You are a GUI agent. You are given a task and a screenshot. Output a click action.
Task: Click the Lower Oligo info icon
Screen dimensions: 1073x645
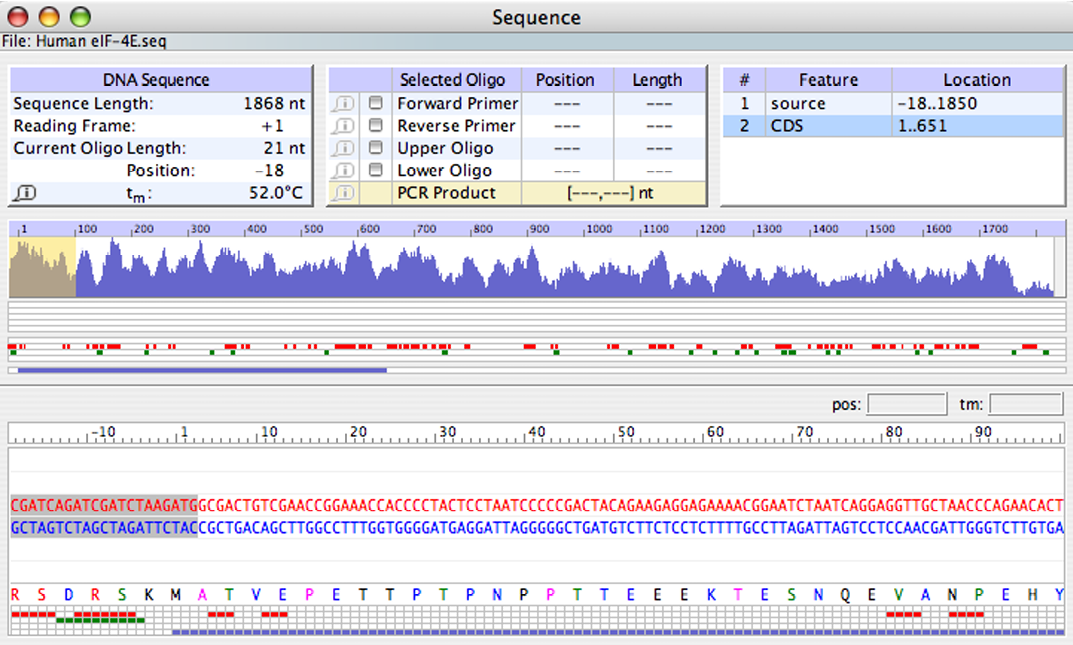click(343, 170)
